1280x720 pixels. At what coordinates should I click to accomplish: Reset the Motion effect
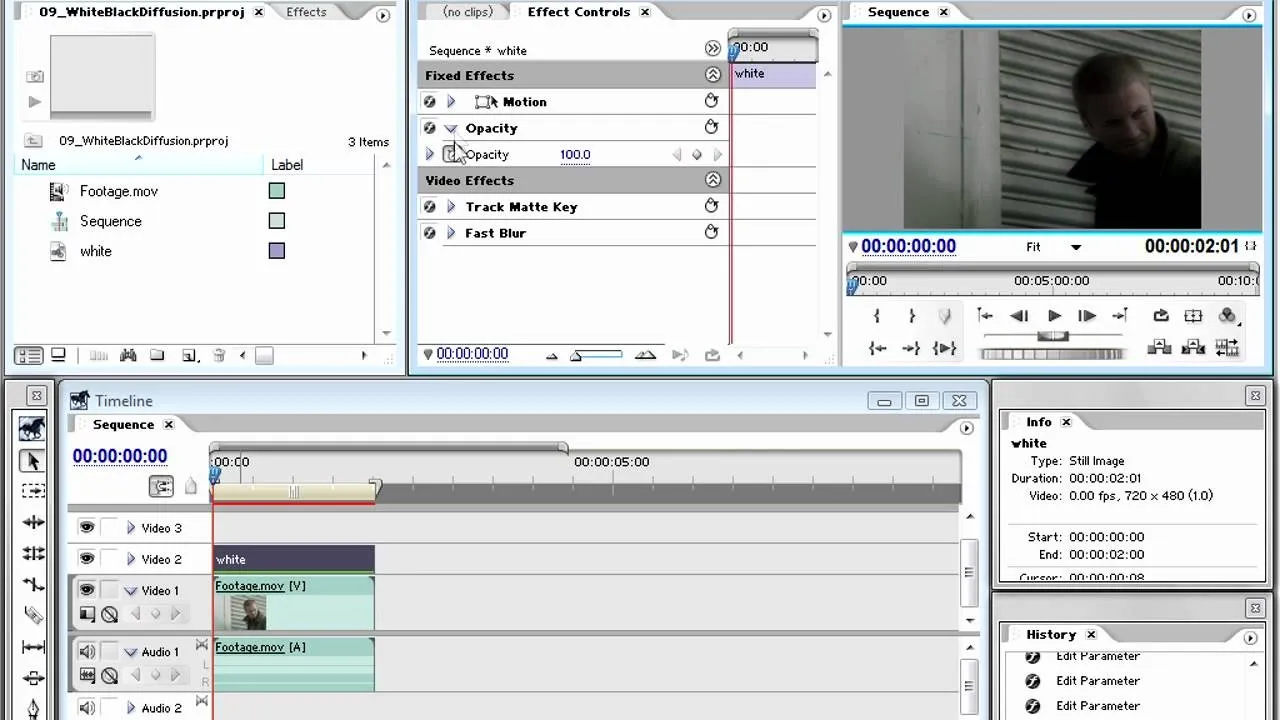712,101
